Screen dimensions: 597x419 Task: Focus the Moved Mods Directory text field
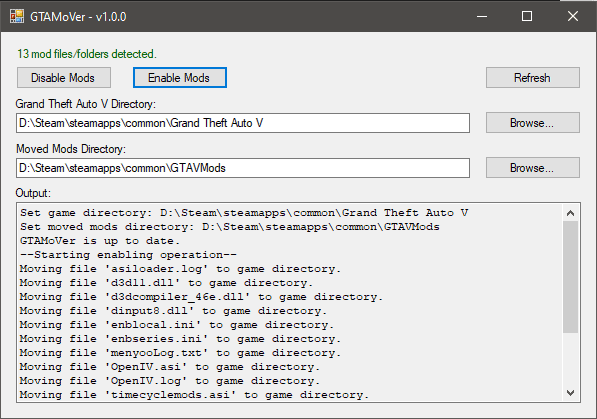click(x=243, y=168)
